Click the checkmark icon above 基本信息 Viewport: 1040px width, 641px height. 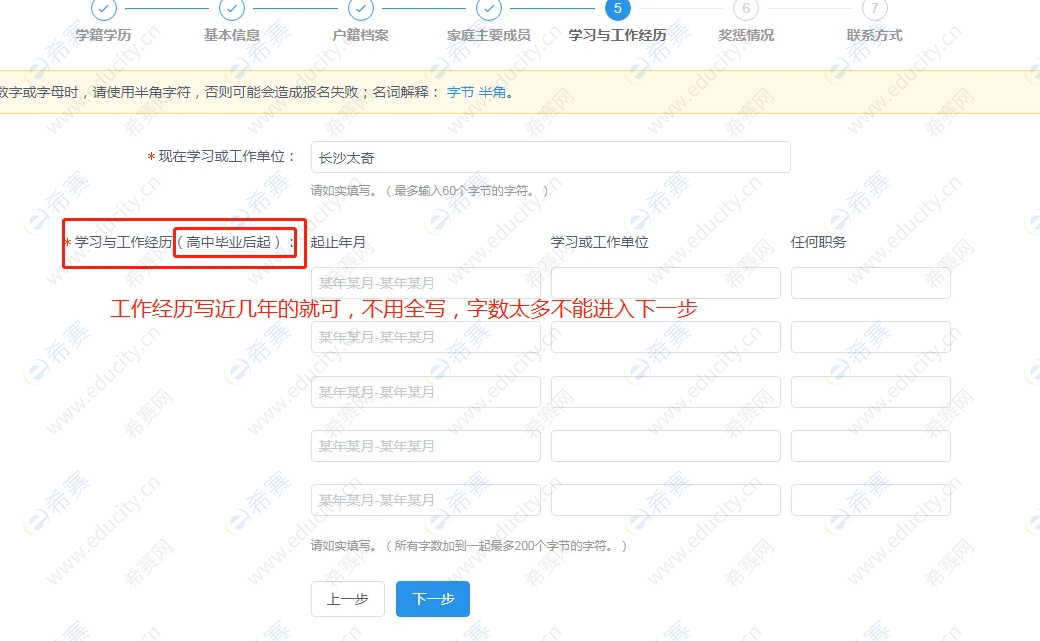coord(232,9)
